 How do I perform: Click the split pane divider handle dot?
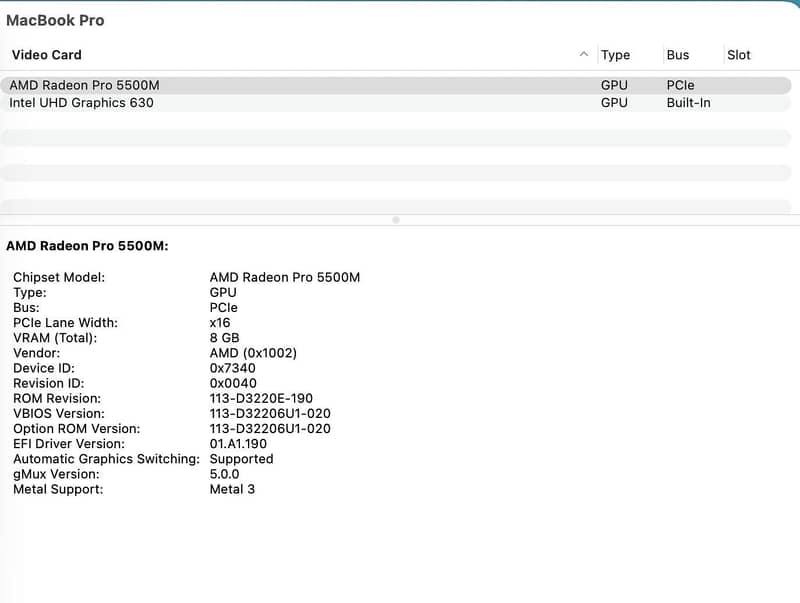[x=396, y=220]
